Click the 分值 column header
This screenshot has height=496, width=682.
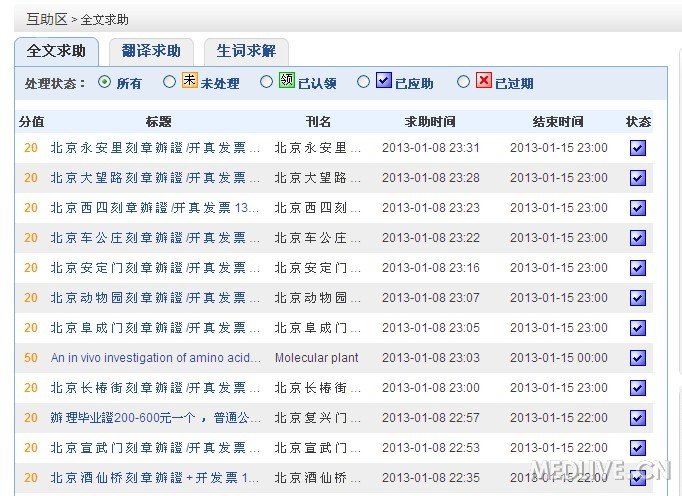tap(31, 122)
